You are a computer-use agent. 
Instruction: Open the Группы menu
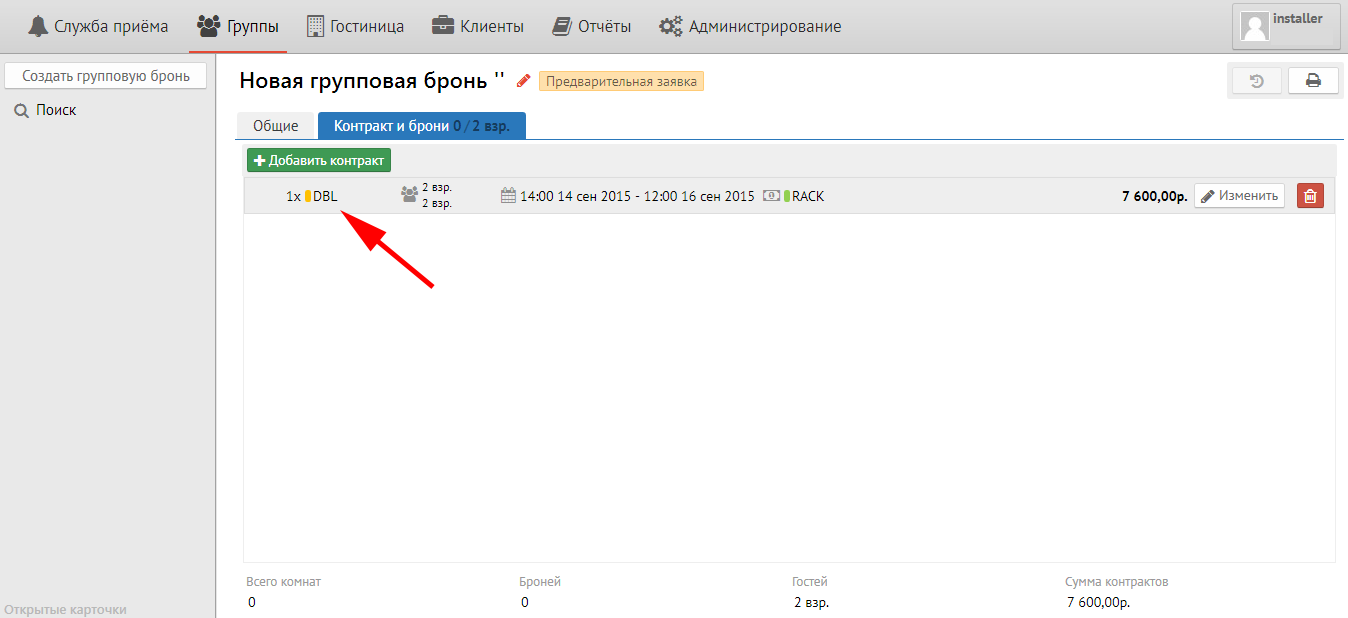point(238,26)
